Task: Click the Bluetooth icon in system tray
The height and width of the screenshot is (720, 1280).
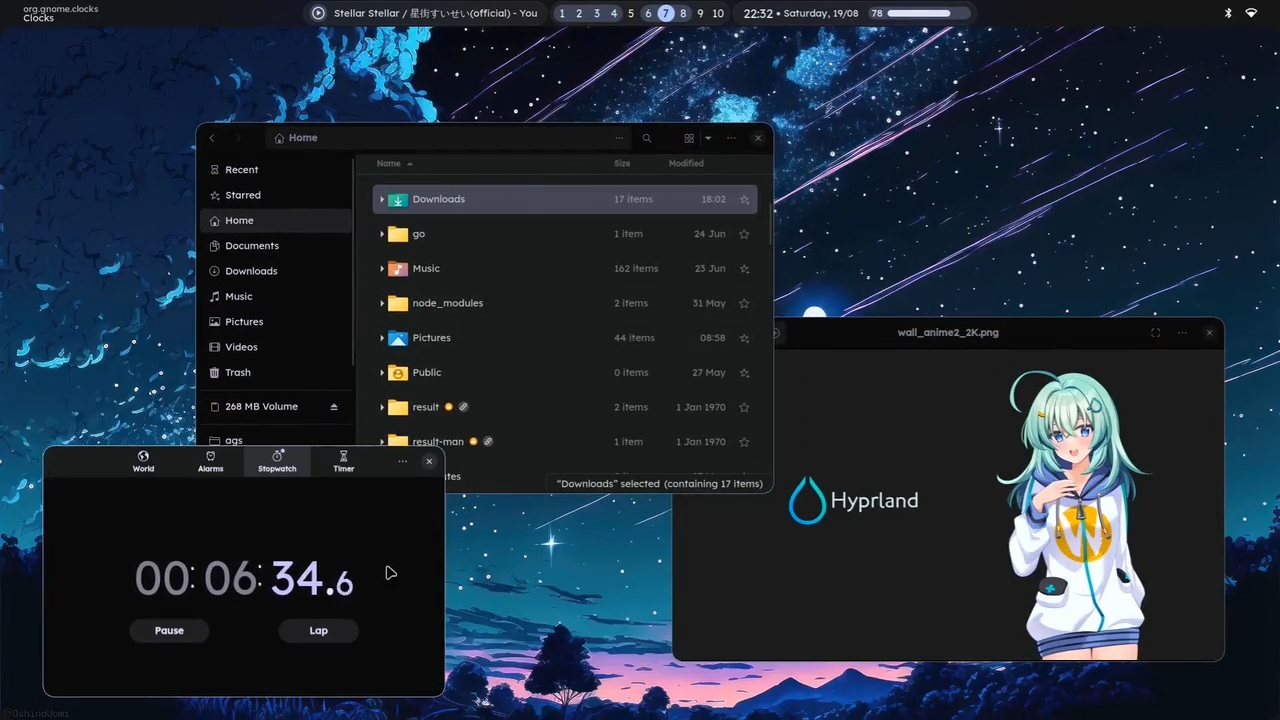Action: (1229, 13)
